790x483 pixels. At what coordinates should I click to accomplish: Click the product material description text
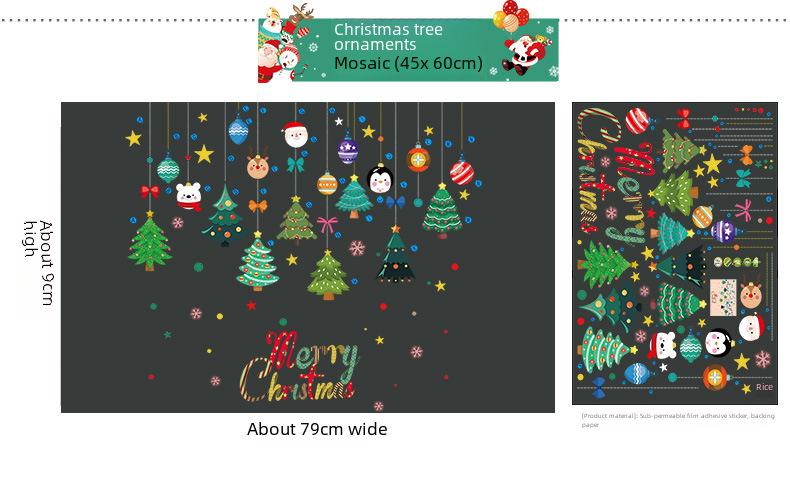click(x=678, y=420)
